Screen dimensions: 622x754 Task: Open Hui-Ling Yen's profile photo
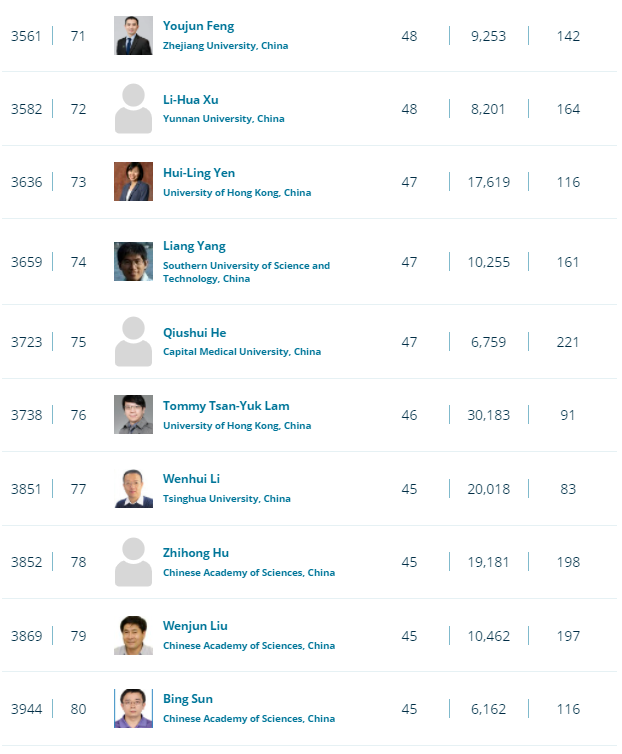coord(133,181)
